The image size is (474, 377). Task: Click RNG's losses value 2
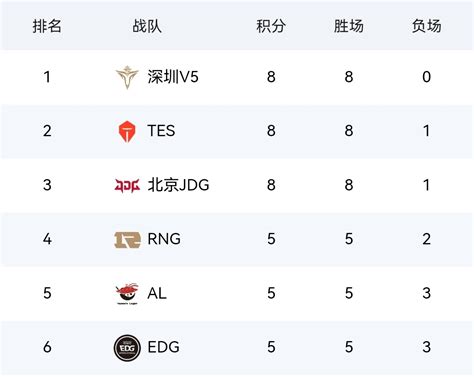(x=426, y=239)
